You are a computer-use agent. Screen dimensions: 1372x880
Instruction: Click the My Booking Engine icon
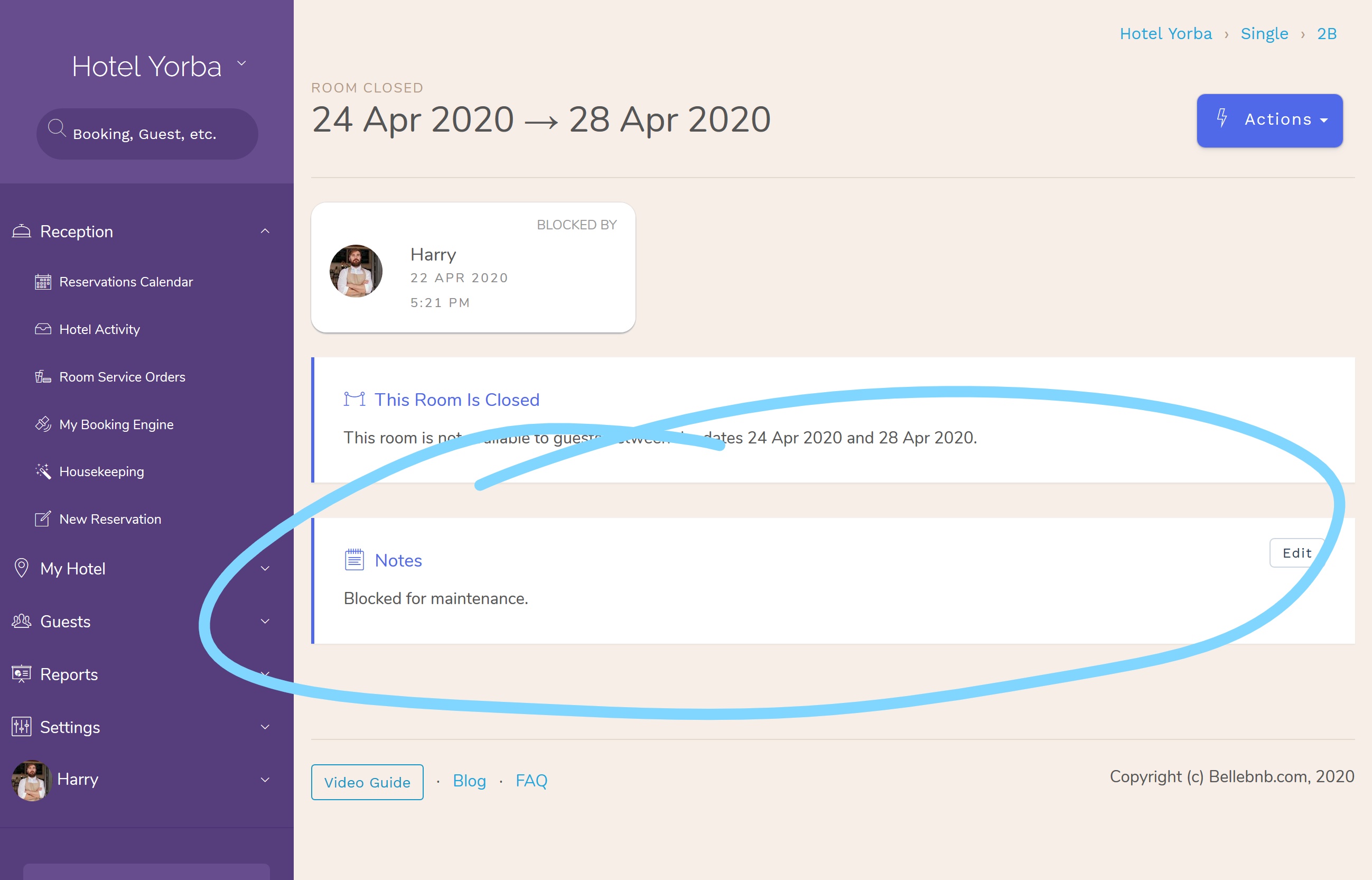coord(42,424)
